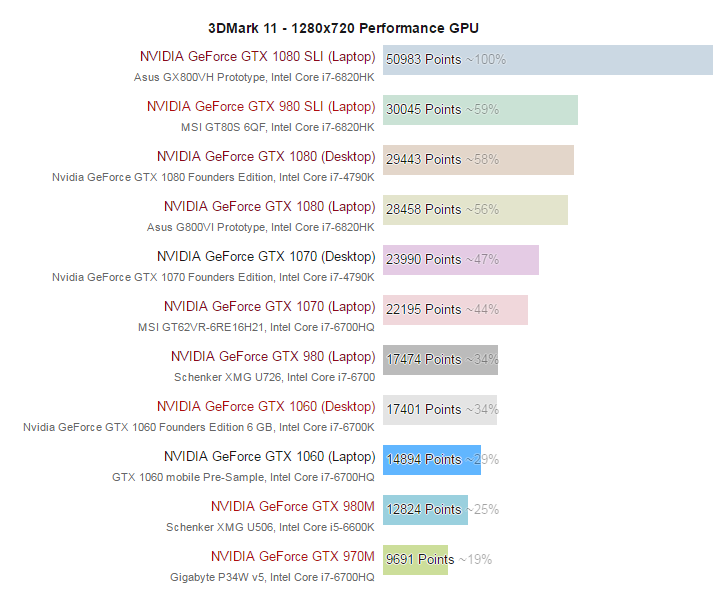Click the ~58% percentage label

[482, 160]
